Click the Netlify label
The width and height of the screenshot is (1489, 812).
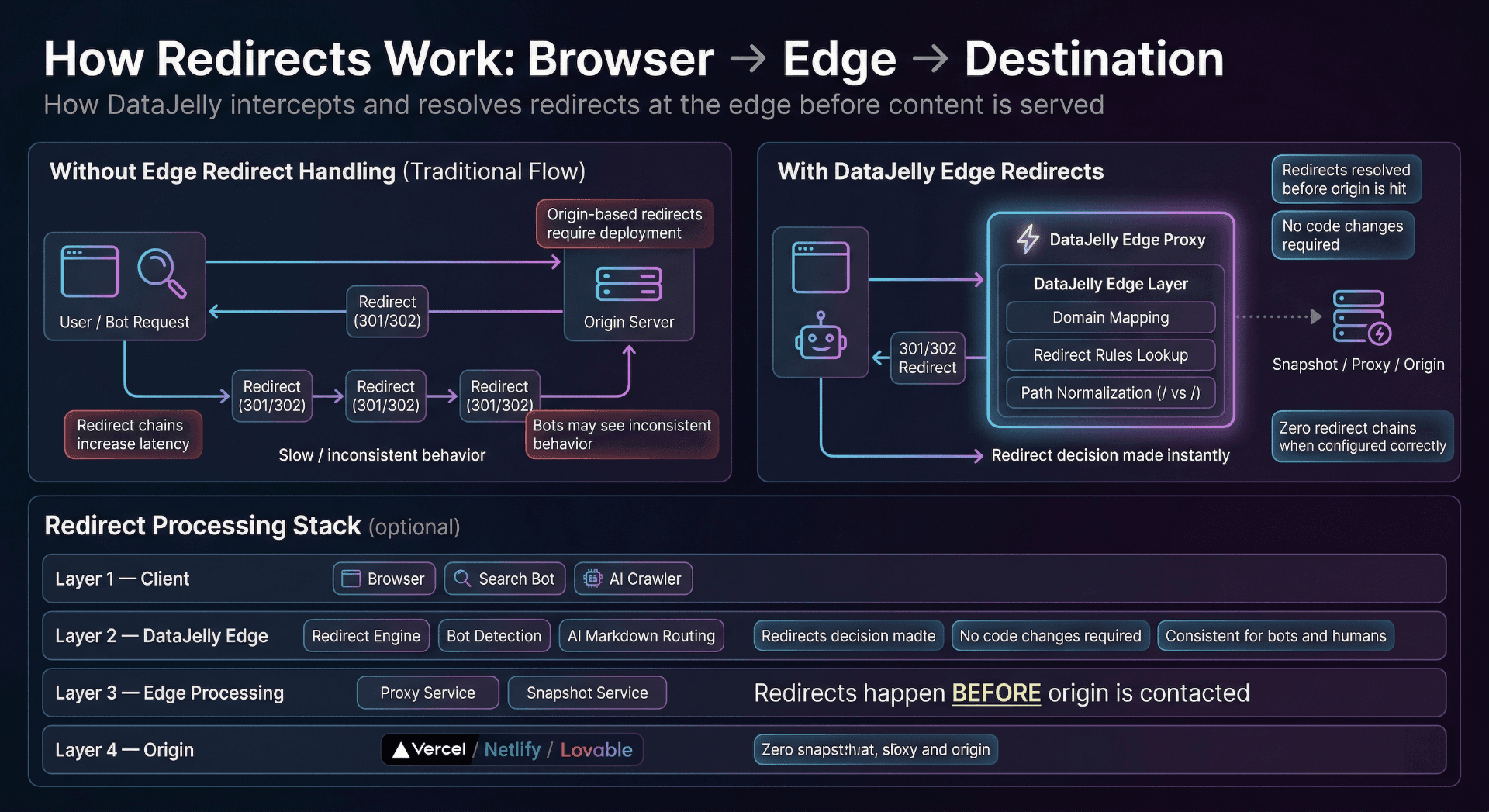point(512,750)
